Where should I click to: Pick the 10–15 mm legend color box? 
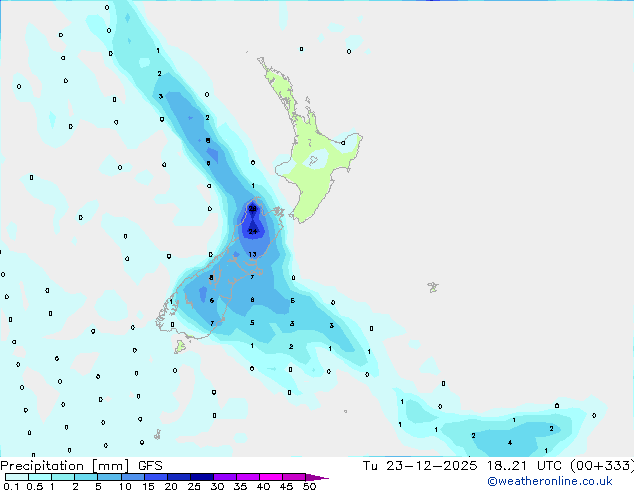pos(132,477)
